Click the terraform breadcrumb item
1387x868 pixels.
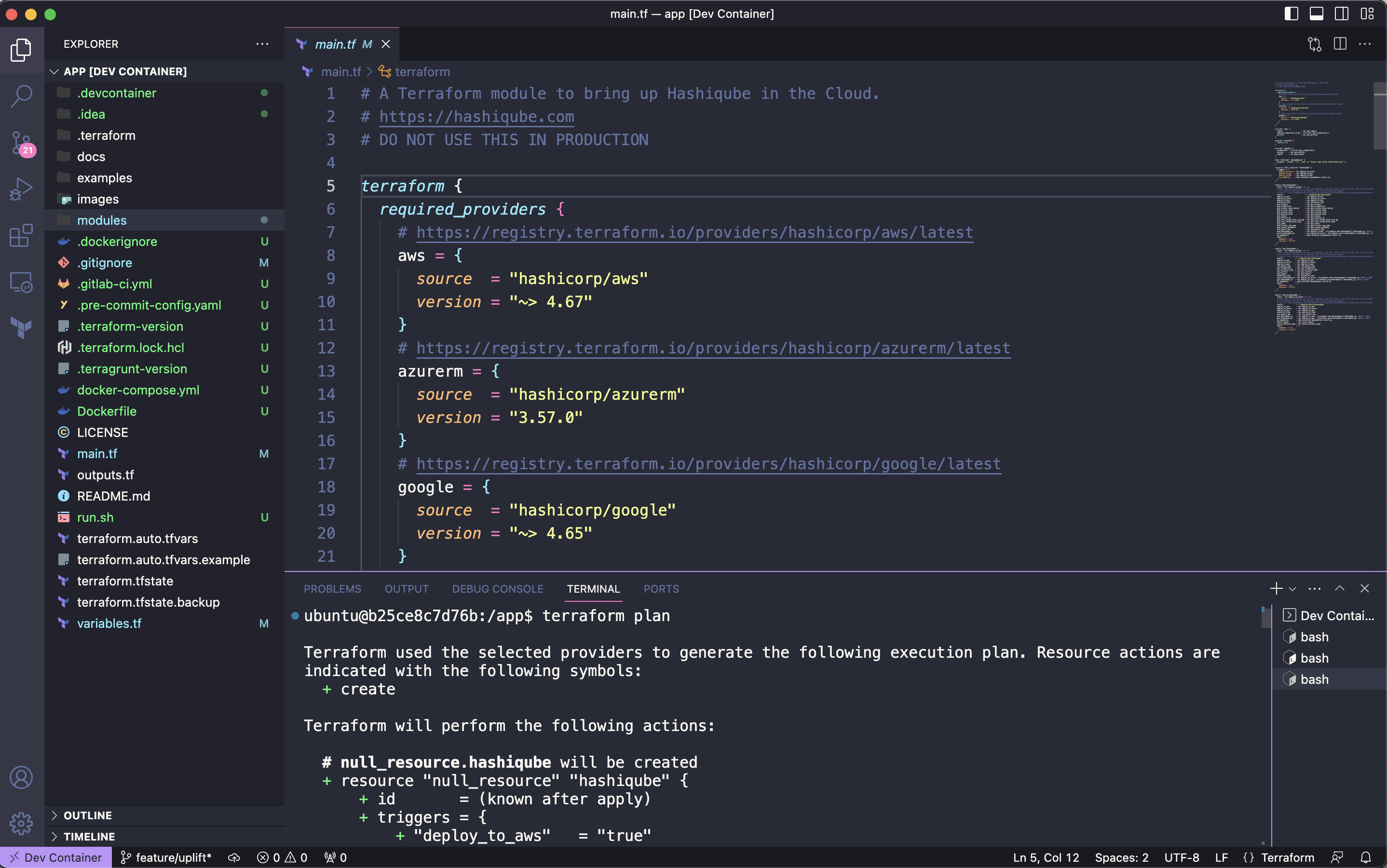(x=422, y=72)
